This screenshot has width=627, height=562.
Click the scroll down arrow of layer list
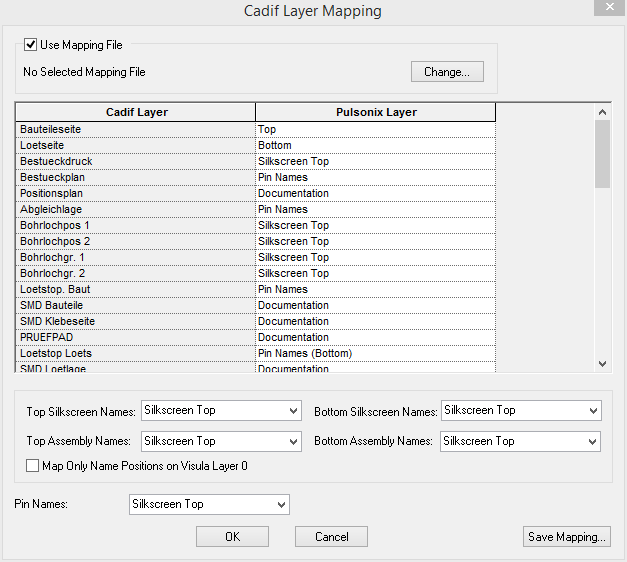[x=602, y=363]
